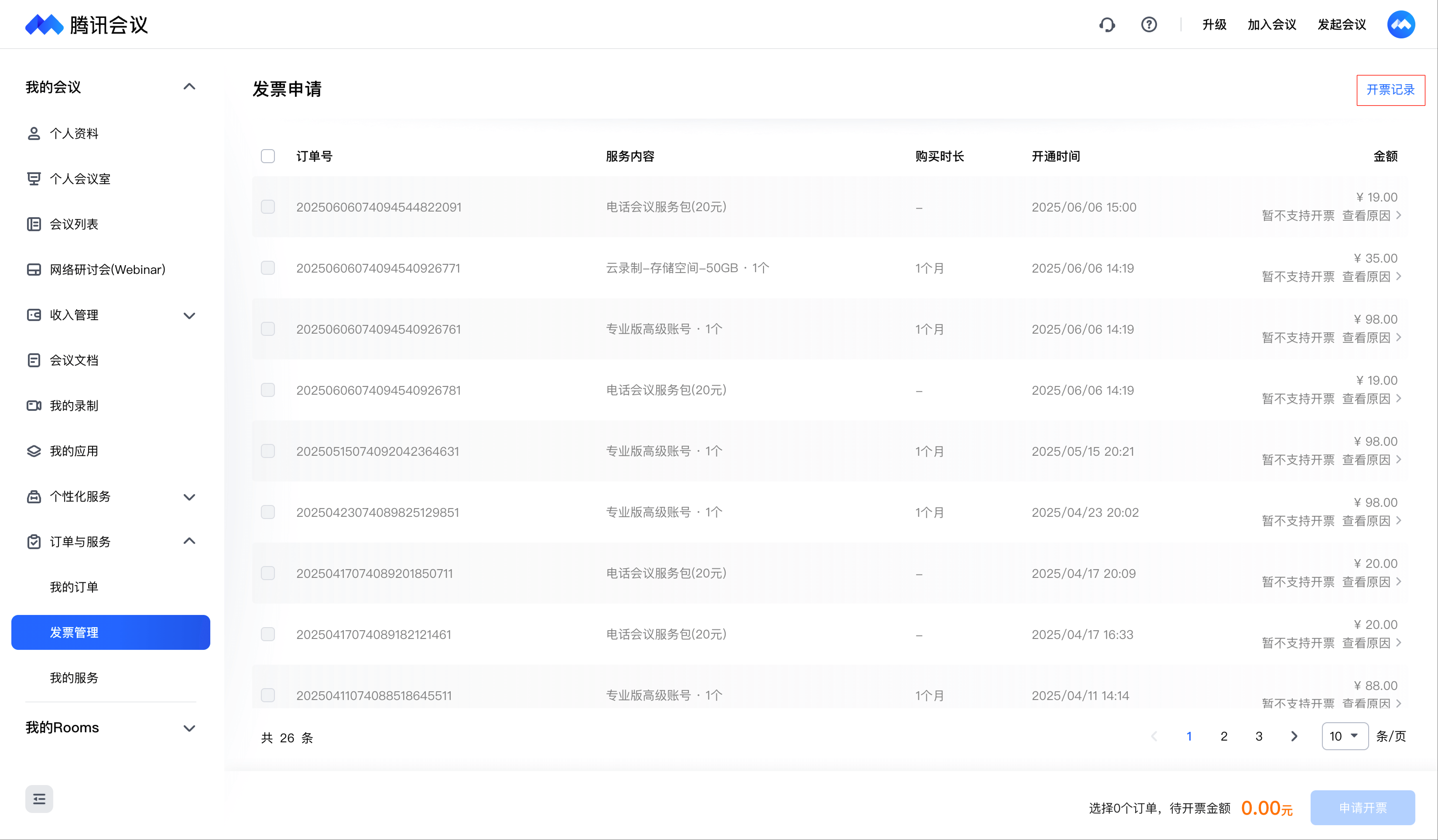Expand the 个性化服务 chevron
Screen dimensions: 1438x840
pyautogui.click(x=189, y=497)
